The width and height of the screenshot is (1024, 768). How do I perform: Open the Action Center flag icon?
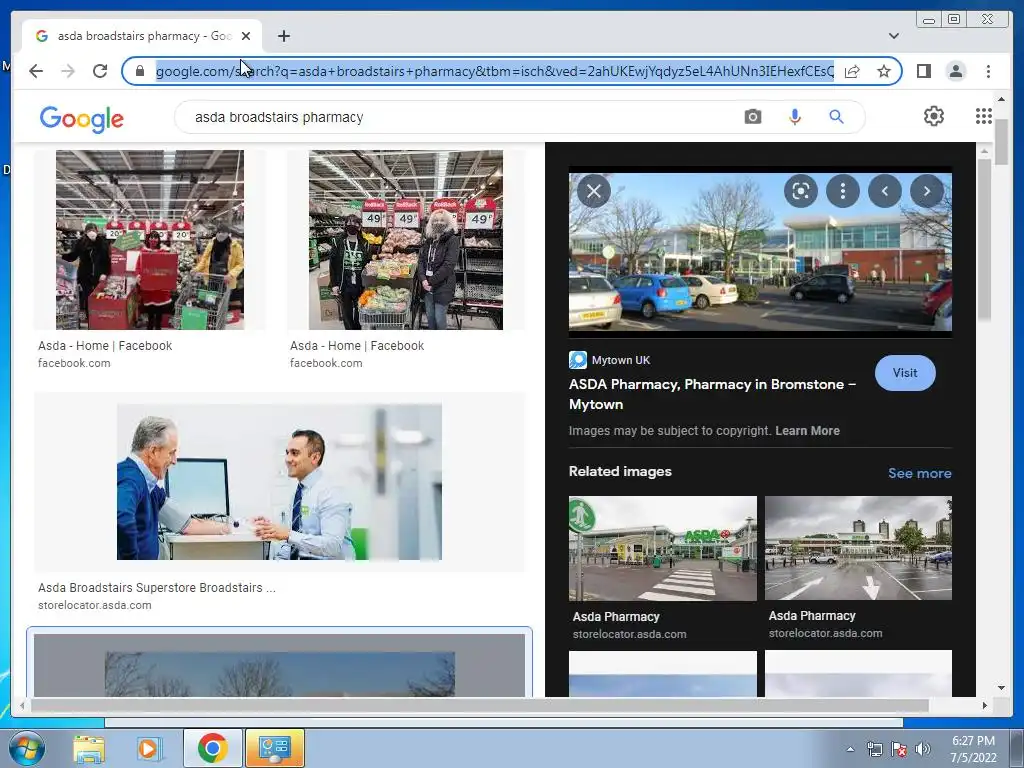[x=899, y=750]
